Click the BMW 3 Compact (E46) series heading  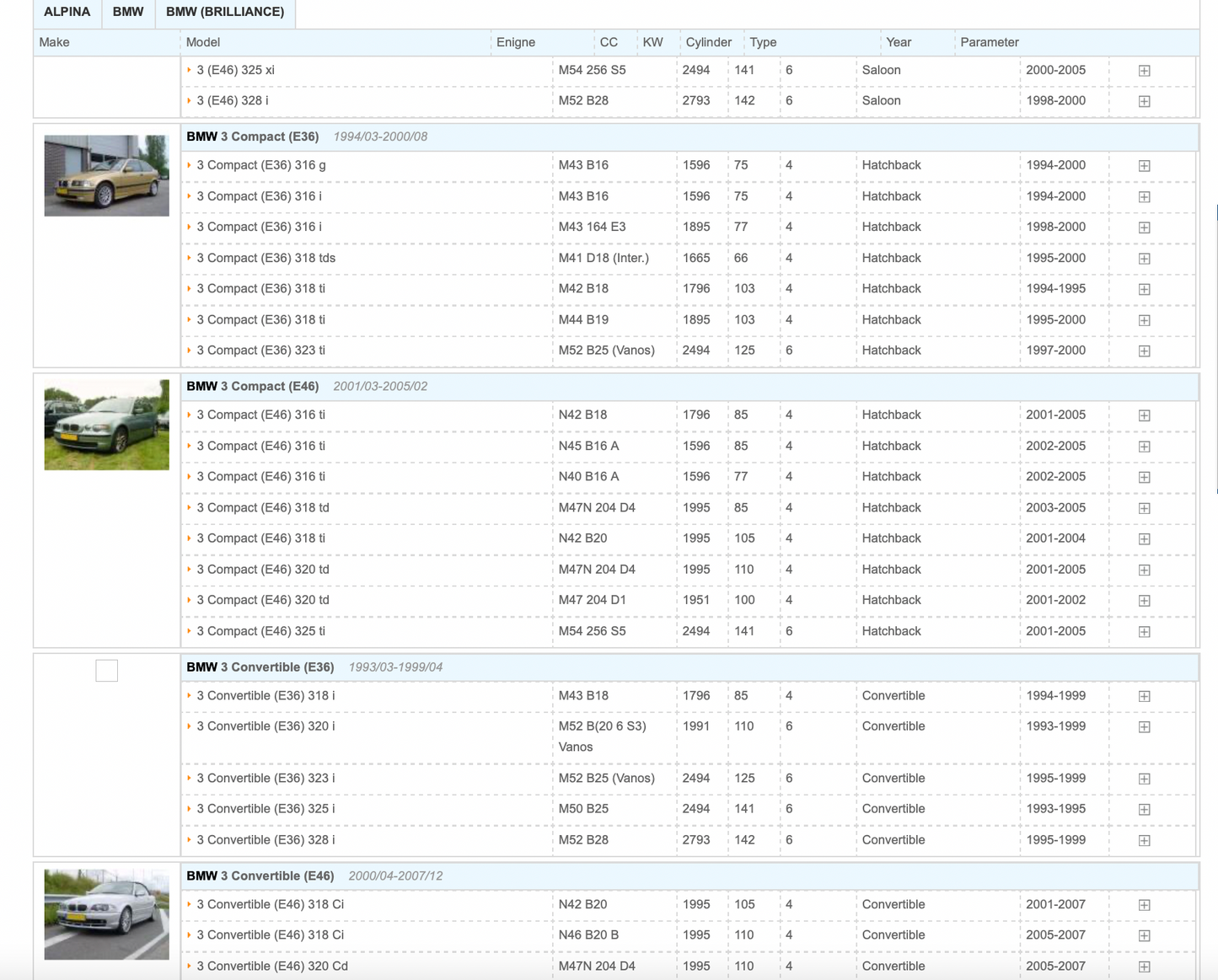[x=252, y=386]
